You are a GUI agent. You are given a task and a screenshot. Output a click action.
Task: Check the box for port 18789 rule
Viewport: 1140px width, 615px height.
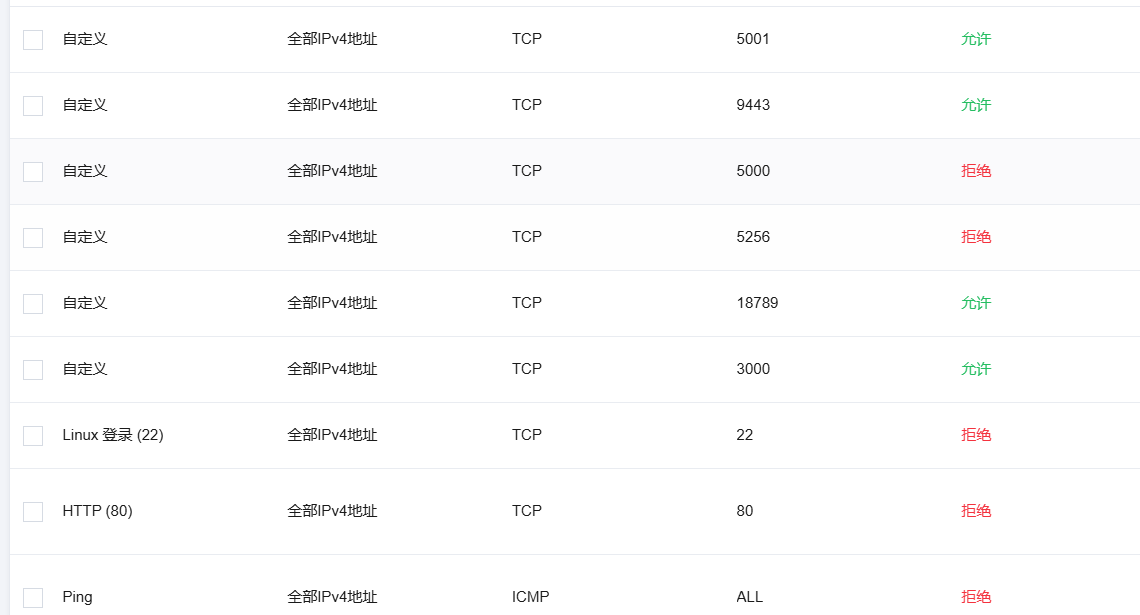[33, 303]
